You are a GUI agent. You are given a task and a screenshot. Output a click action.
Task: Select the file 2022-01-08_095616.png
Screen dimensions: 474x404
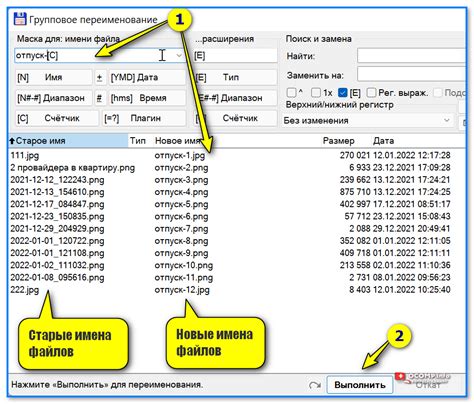click(x=57, y=278)
